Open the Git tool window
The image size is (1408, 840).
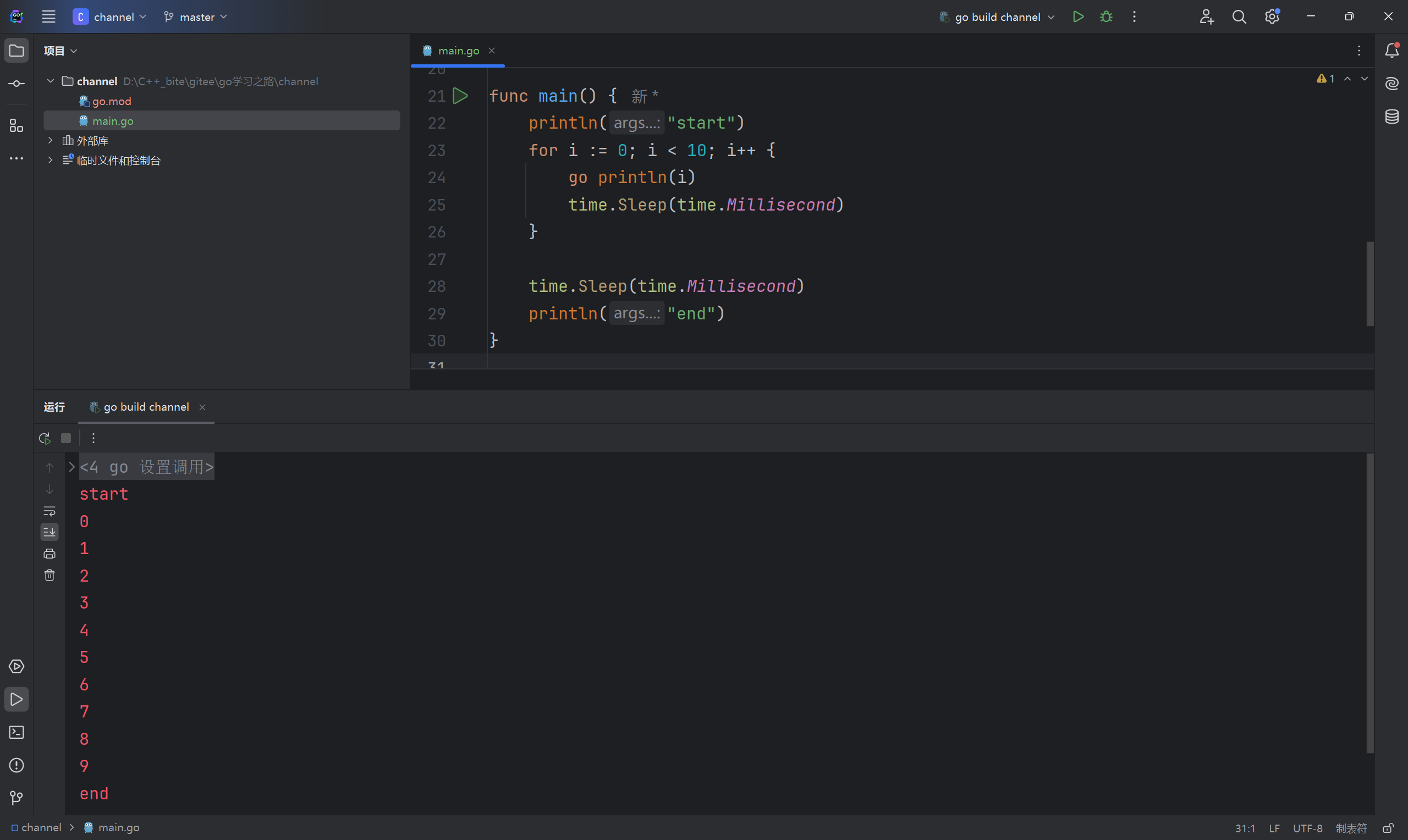coord(16,798)
